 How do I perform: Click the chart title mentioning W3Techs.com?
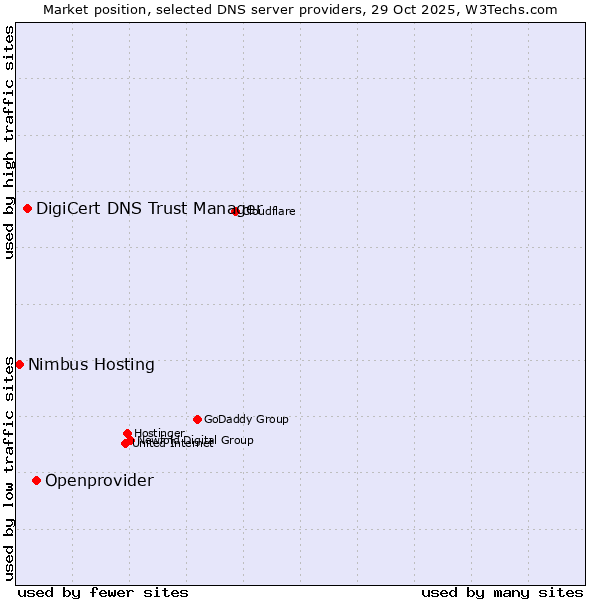300,9
